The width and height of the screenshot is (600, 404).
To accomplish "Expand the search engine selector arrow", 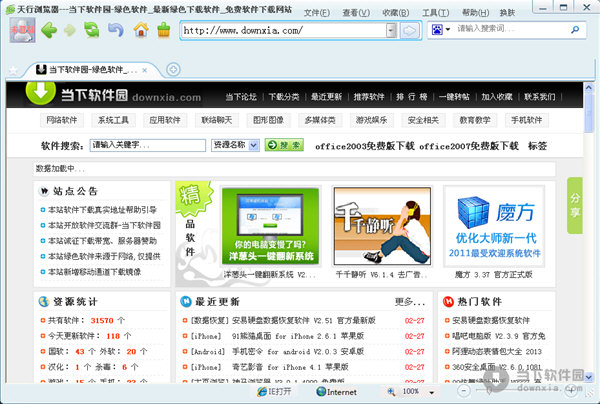I will (x=448, y=29).
